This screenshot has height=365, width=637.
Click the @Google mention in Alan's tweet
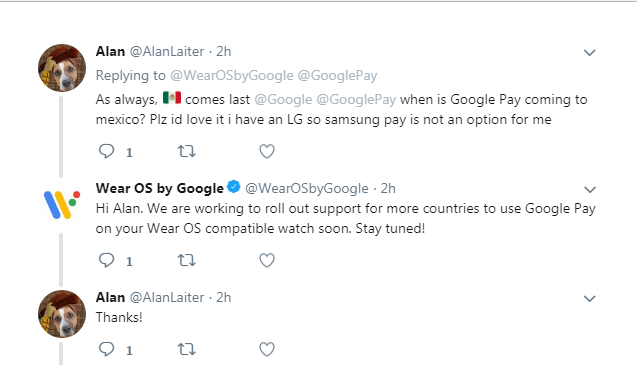click(x=283, y=100)
